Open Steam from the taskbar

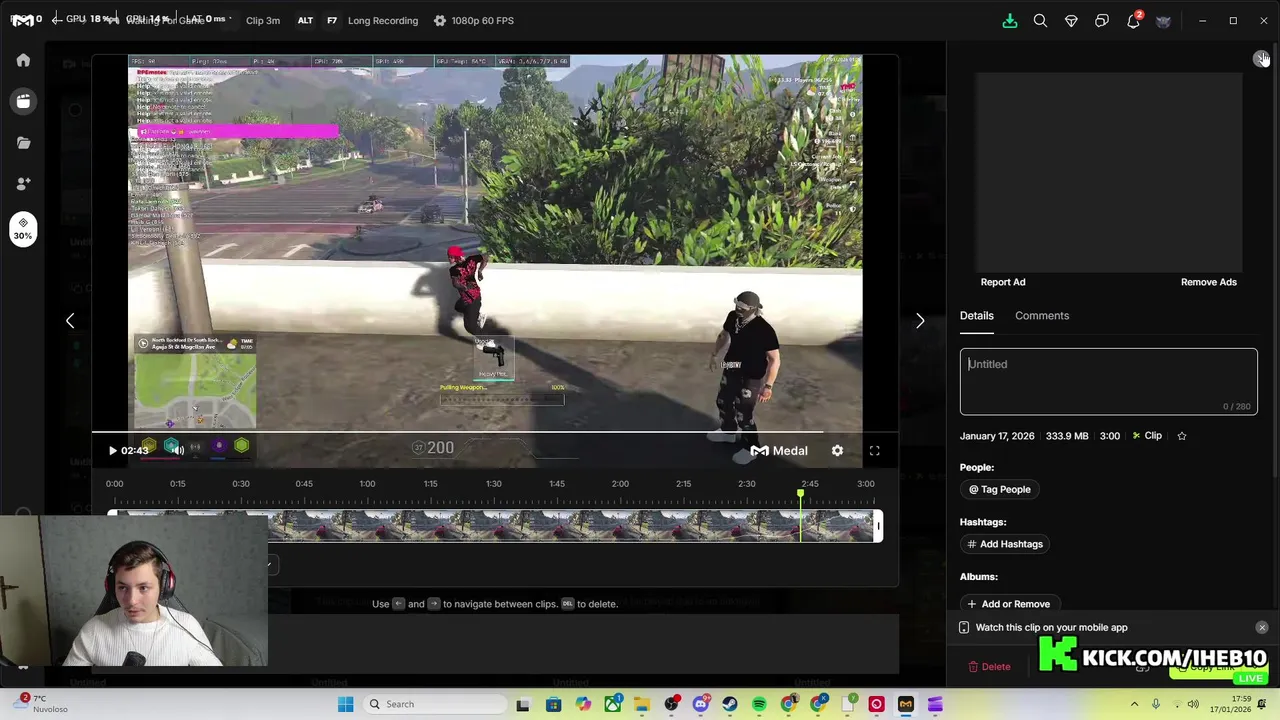tap(730, 704)
